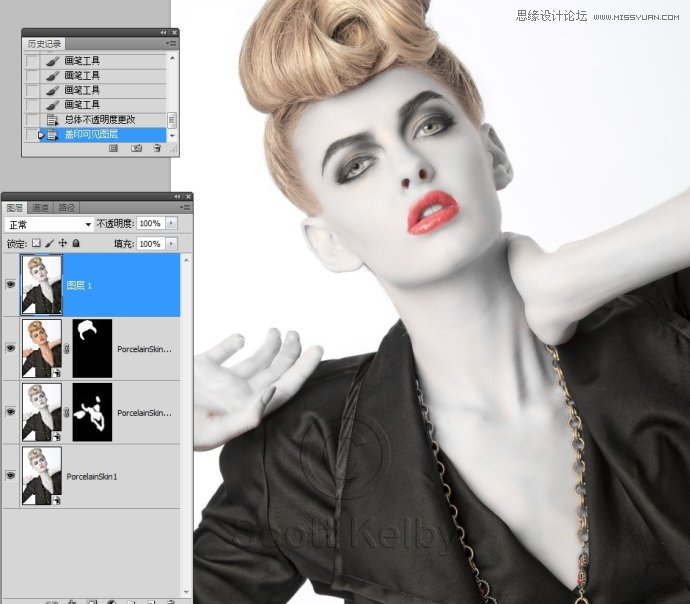This screenshot has height=604, width=690.
Task: Delete current history state with trash icon
Action: click(x=158, y=148)
